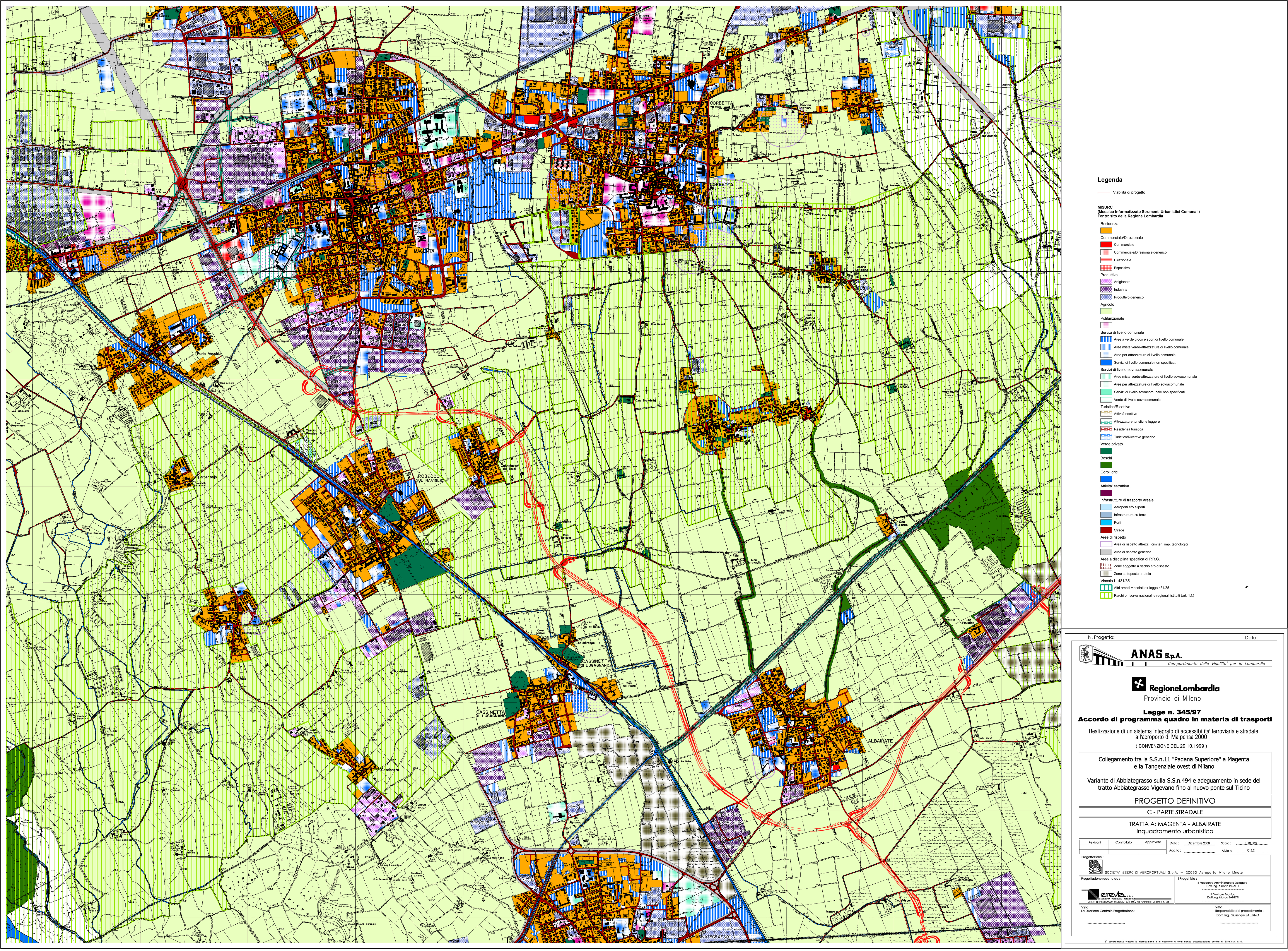Select the Produttivo generico swatch
This screenshot has width=1288, height=951.
pos(1106,298)
